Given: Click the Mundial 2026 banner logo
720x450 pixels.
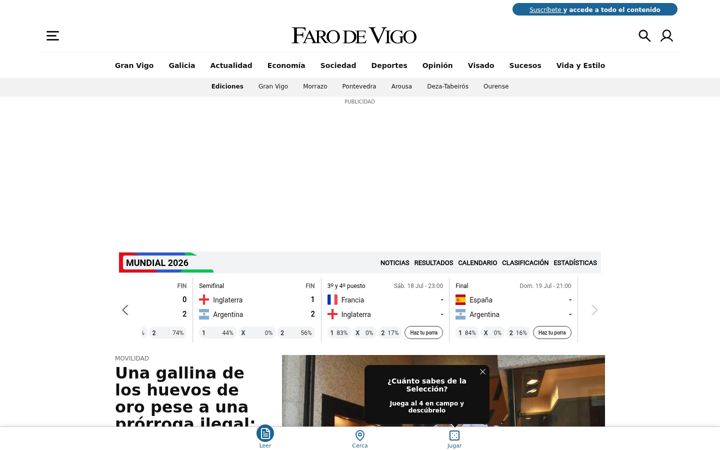Looking at the screenshot, I should click(x=166, y=263).
